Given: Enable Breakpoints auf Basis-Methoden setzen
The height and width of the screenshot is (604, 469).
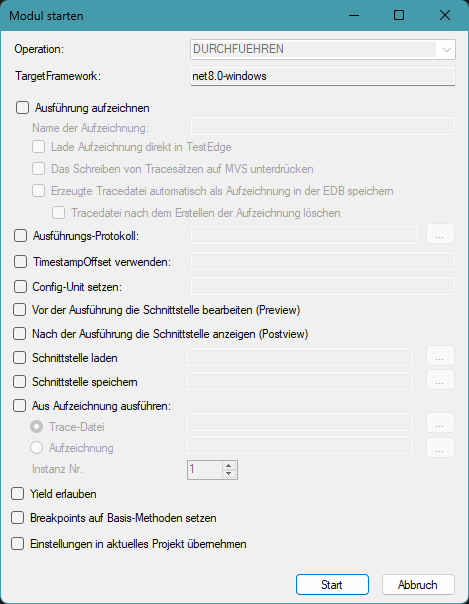Looking at the screenshot, I should click(18, 518).
